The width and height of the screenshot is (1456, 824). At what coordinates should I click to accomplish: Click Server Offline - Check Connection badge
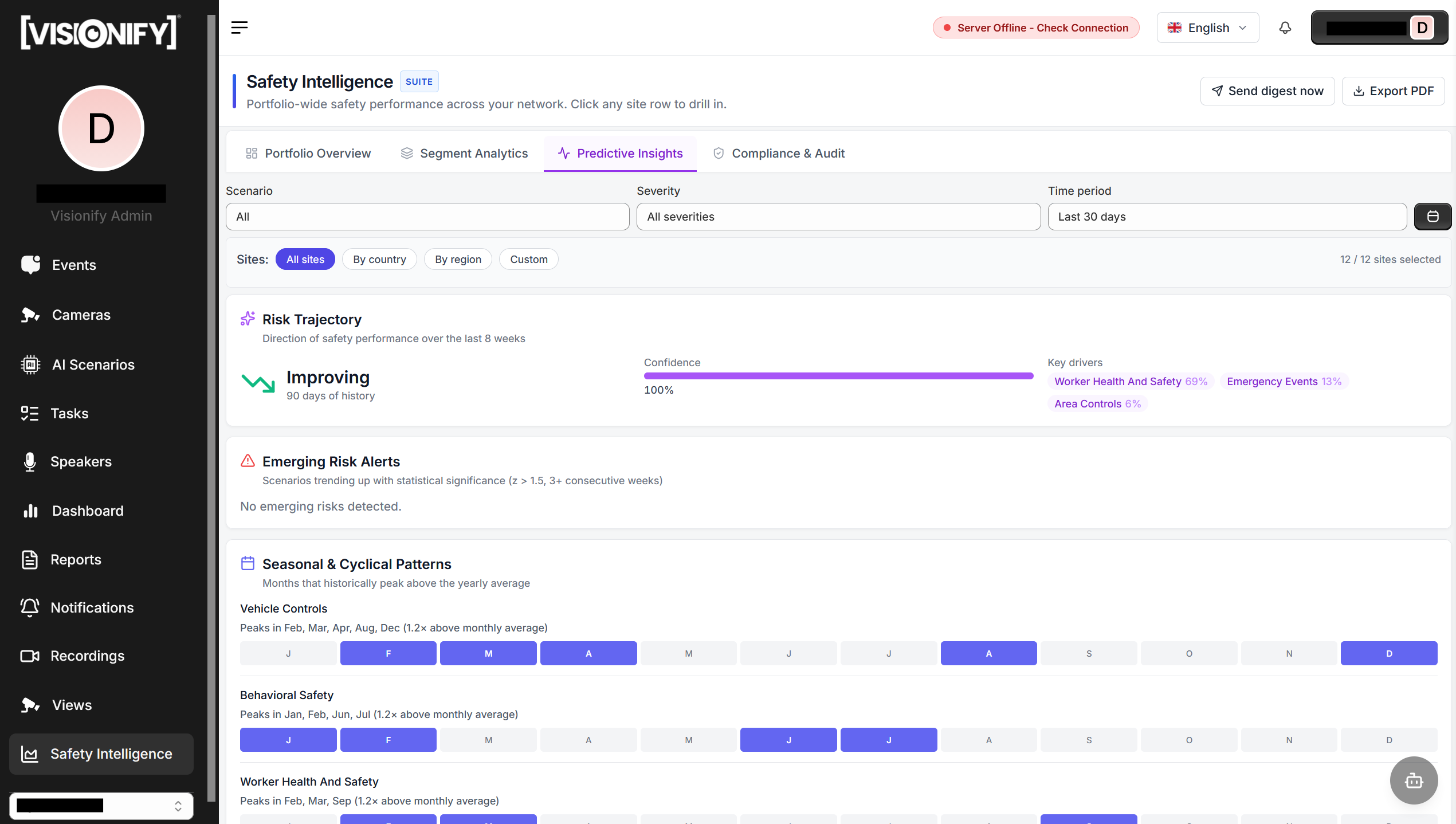pyautogui.click(x=1036, y=28)
